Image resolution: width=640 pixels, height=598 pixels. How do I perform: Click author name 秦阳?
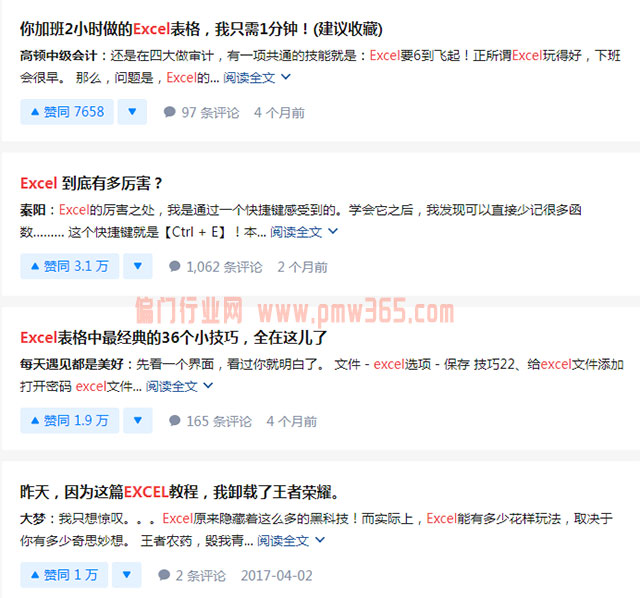(33, 210)
